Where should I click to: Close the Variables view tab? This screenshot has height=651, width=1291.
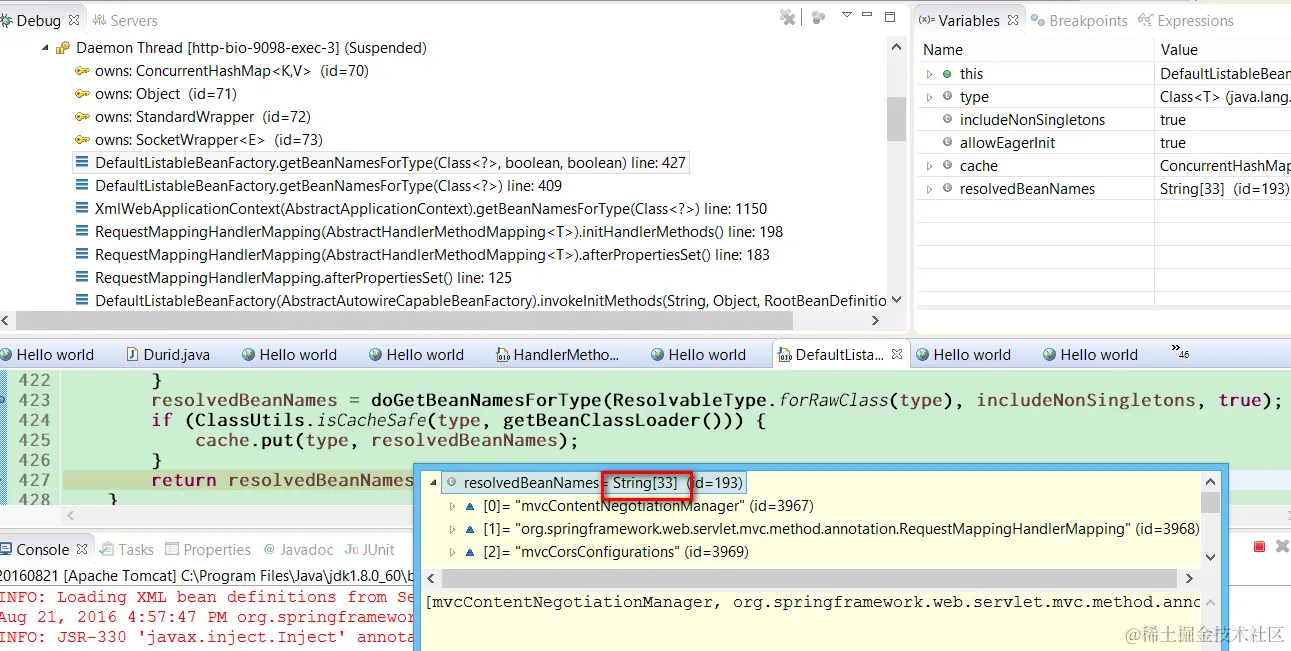[x=1013, y=20]
